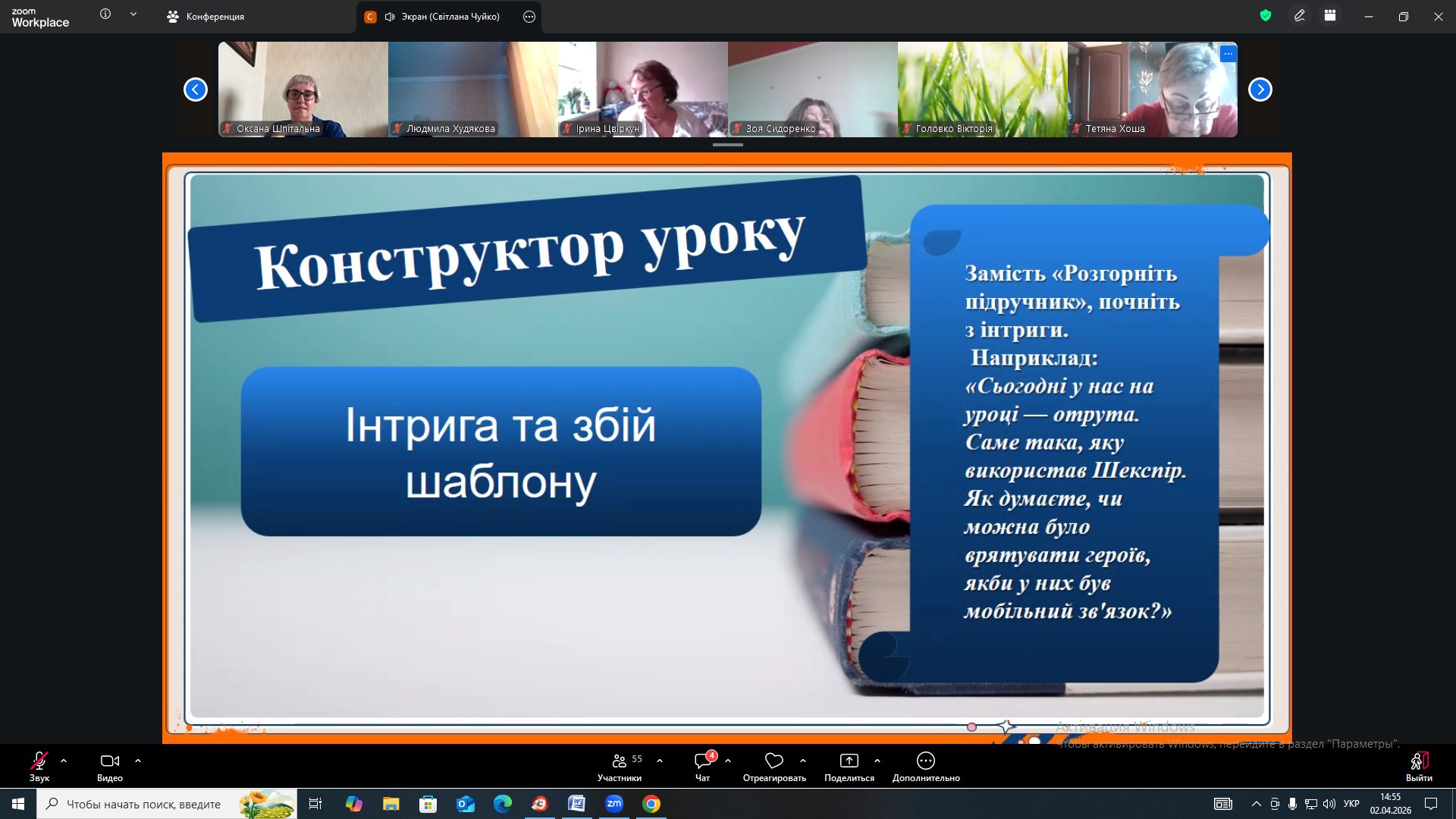The width and height of the screenshot is (1456, 819).
Task: Open the Participants panel icon
Action: pyautogui.click(x=620, y=761)
